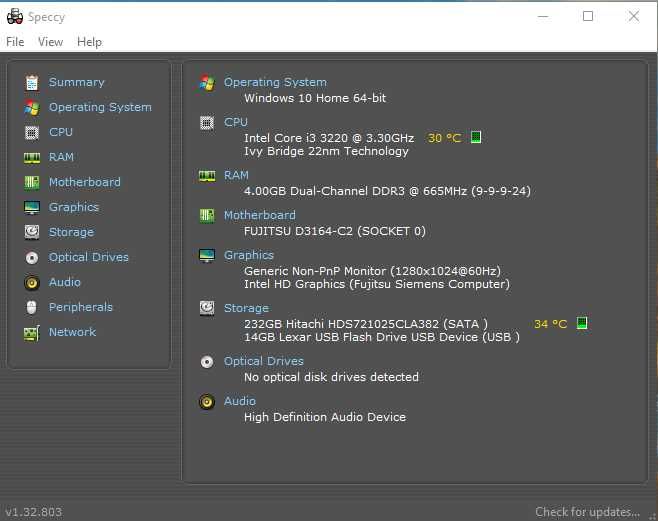The height and width of the screenshot is (521, 658).
Task: Click FUJITSU D3164-C2 (SOCKET 0) text
Action: click(x=335, y=231)
